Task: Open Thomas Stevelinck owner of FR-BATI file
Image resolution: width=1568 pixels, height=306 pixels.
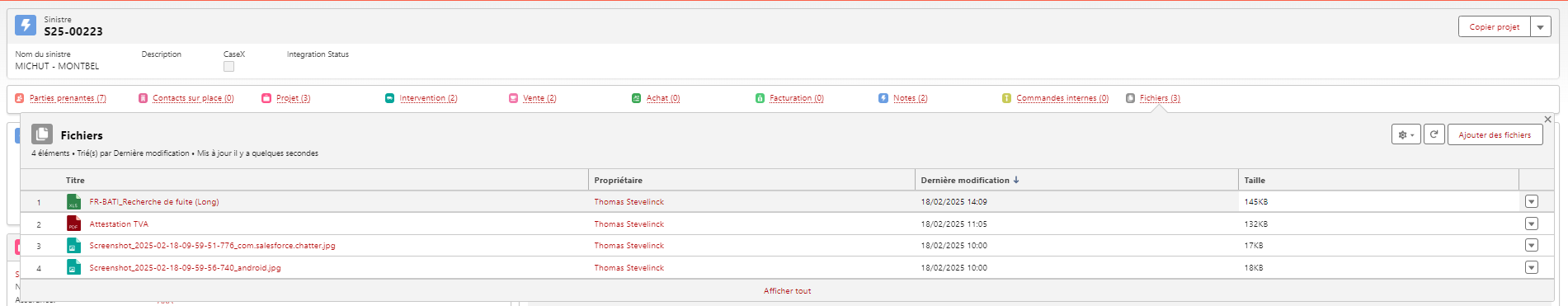Action: click(x=629, y=202)
